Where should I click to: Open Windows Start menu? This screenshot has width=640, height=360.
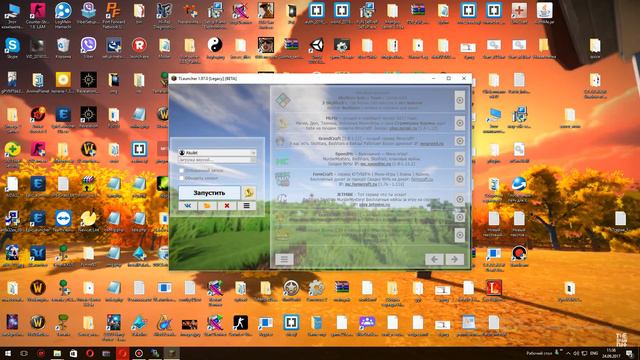8,353
